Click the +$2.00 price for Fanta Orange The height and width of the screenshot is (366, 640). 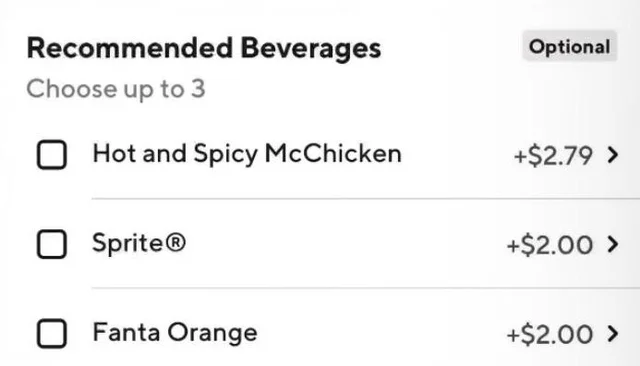click(550, 334)
